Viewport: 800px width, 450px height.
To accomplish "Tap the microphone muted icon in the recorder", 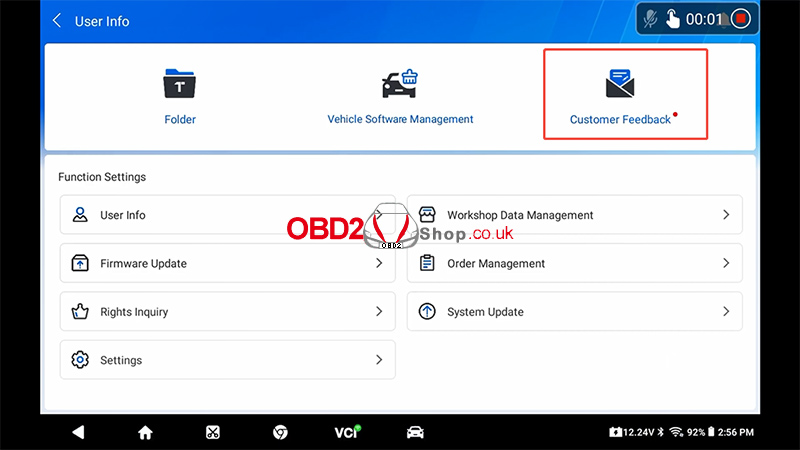I will (x=651, y=19).
